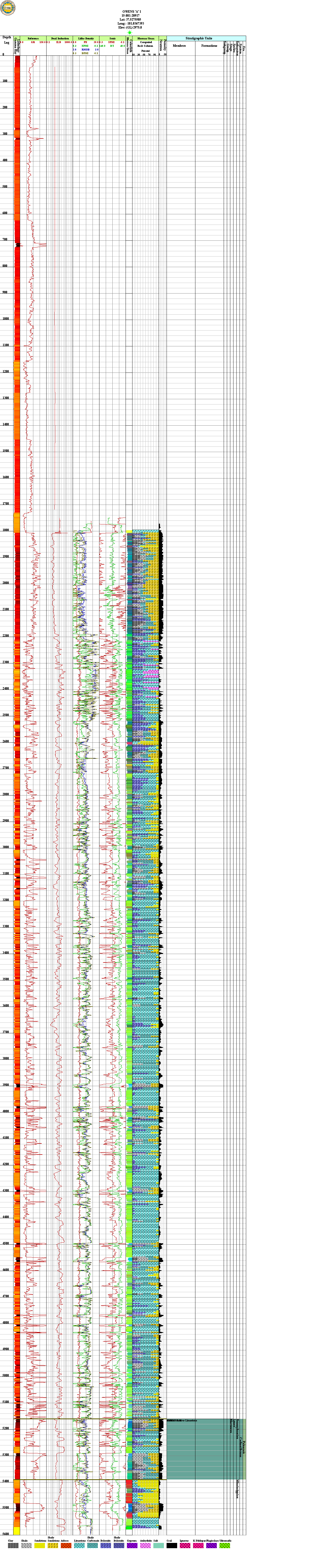Click the Reference track header
This screenshot has width=312, height=1568.
pos(34,38)
